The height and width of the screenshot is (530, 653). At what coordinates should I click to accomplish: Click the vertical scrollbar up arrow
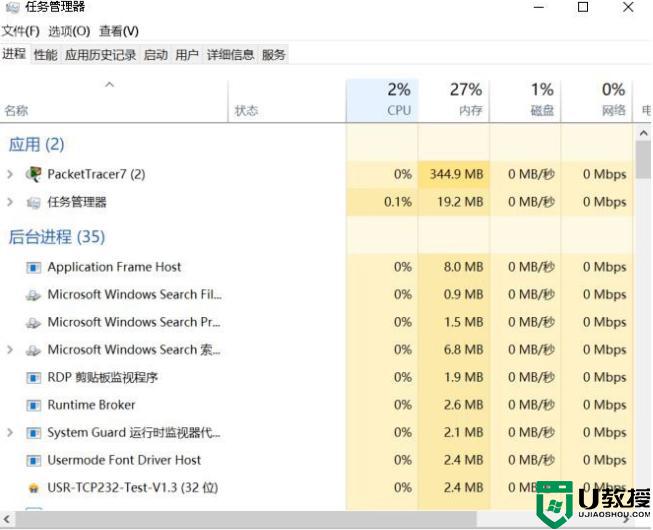point(644,133)
